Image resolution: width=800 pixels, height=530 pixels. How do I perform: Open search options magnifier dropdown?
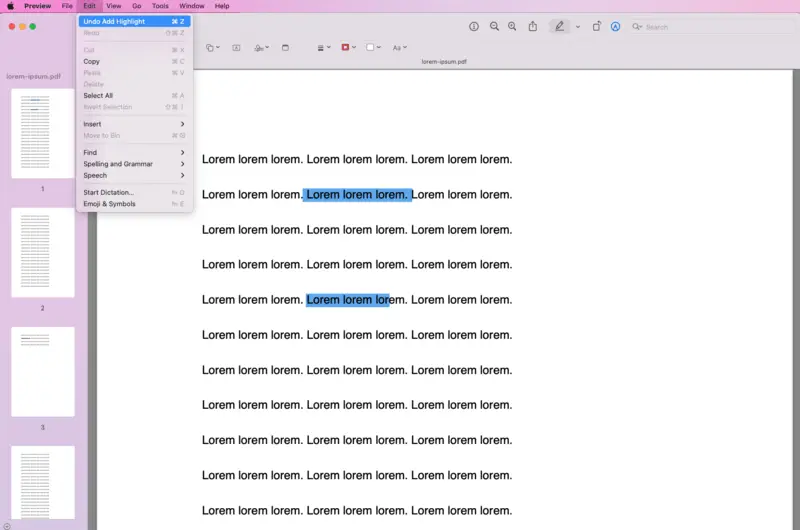(637, 27)
